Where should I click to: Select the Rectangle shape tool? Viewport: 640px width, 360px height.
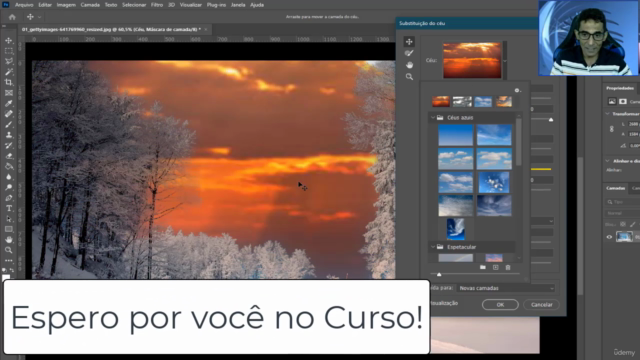pyautogui.click(x=9, y=229)
